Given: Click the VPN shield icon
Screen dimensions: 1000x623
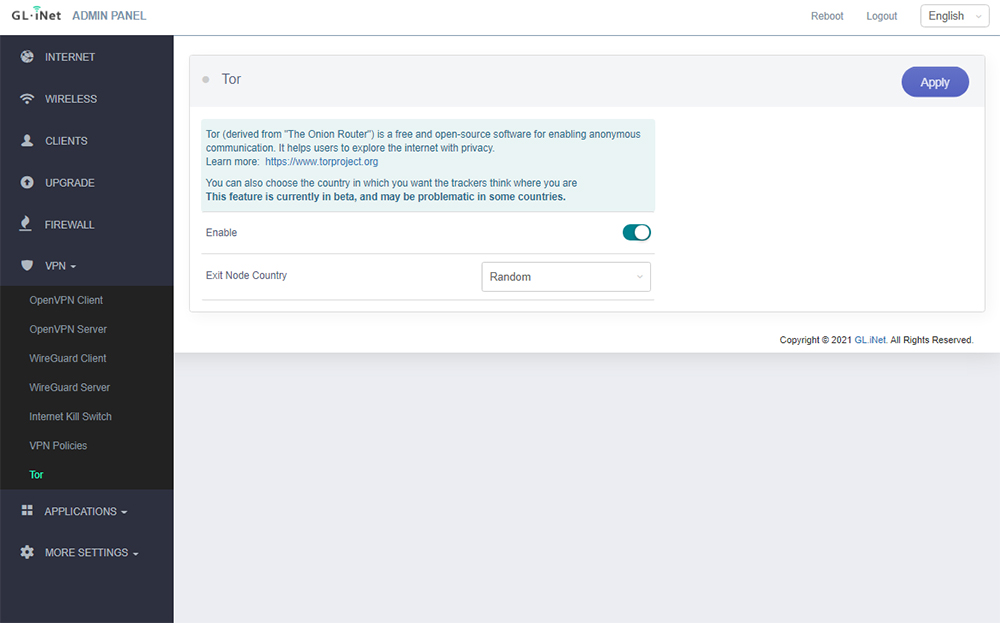Looking at the screenshot, I should pyautogui.click(x=27, y=266).
